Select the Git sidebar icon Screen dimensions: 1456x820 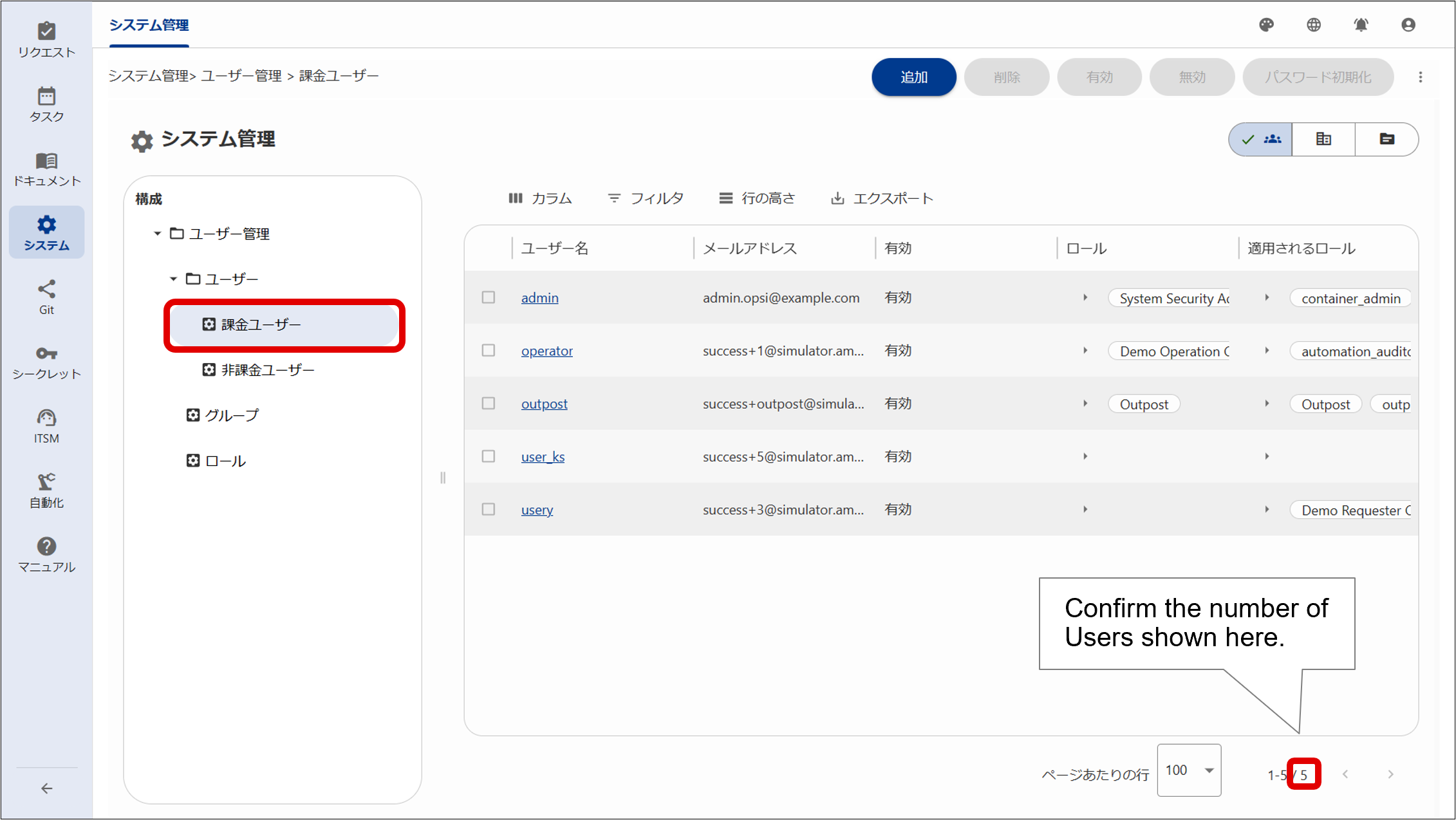46,296
